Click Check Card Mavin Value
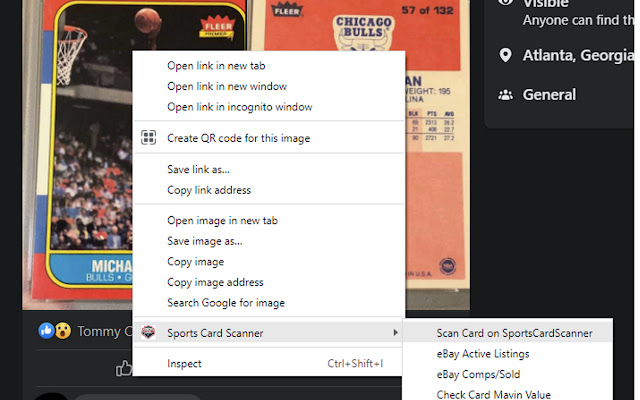 click(508, 394)
